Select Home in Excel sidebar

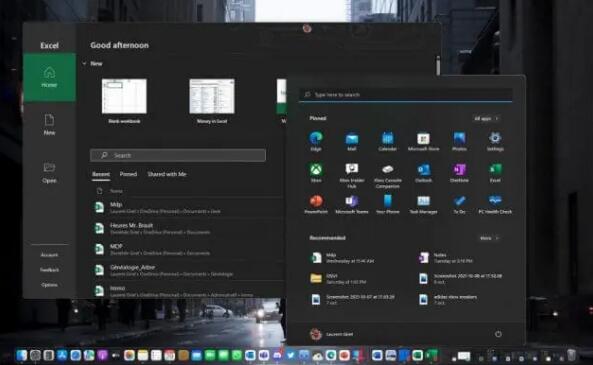[50, 78]
